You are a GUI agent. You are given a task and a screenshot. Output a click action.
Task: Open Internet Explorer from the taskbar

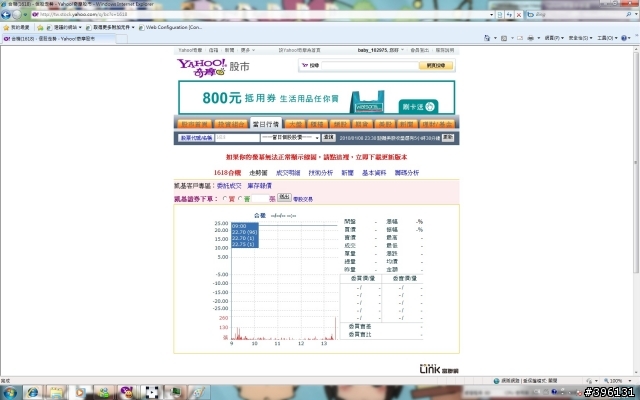[x=33, y=393]
